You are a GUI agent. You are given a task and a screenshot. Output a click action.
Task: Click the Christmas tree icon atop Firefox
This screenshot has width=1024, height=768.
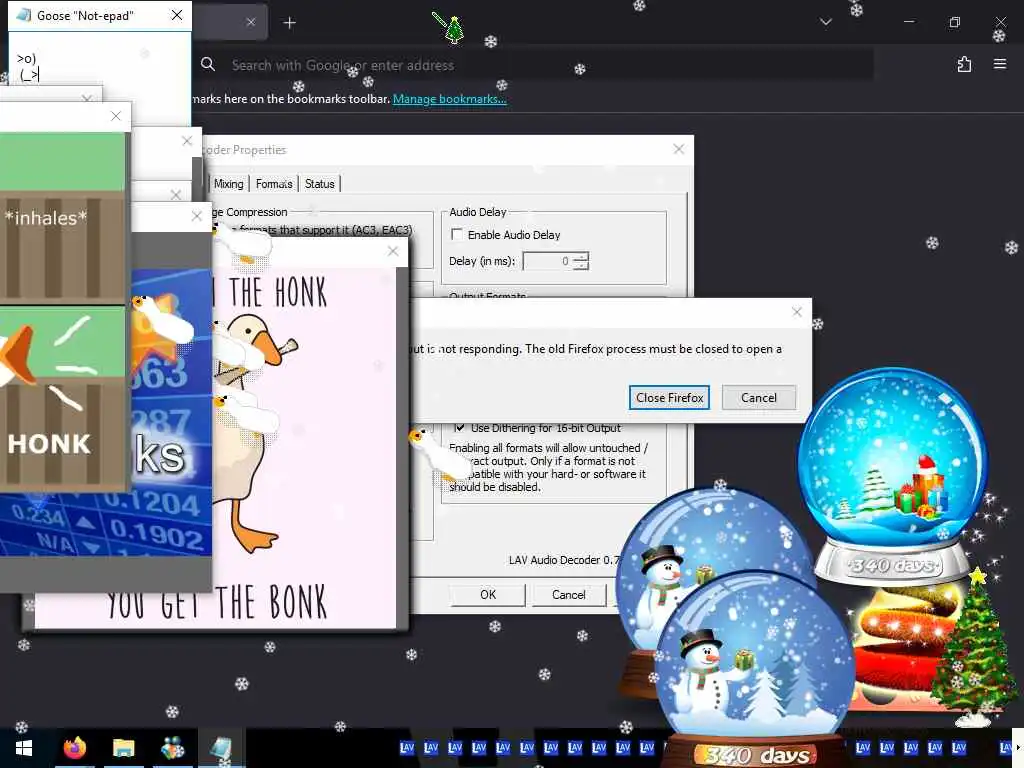tap(453, 30)
